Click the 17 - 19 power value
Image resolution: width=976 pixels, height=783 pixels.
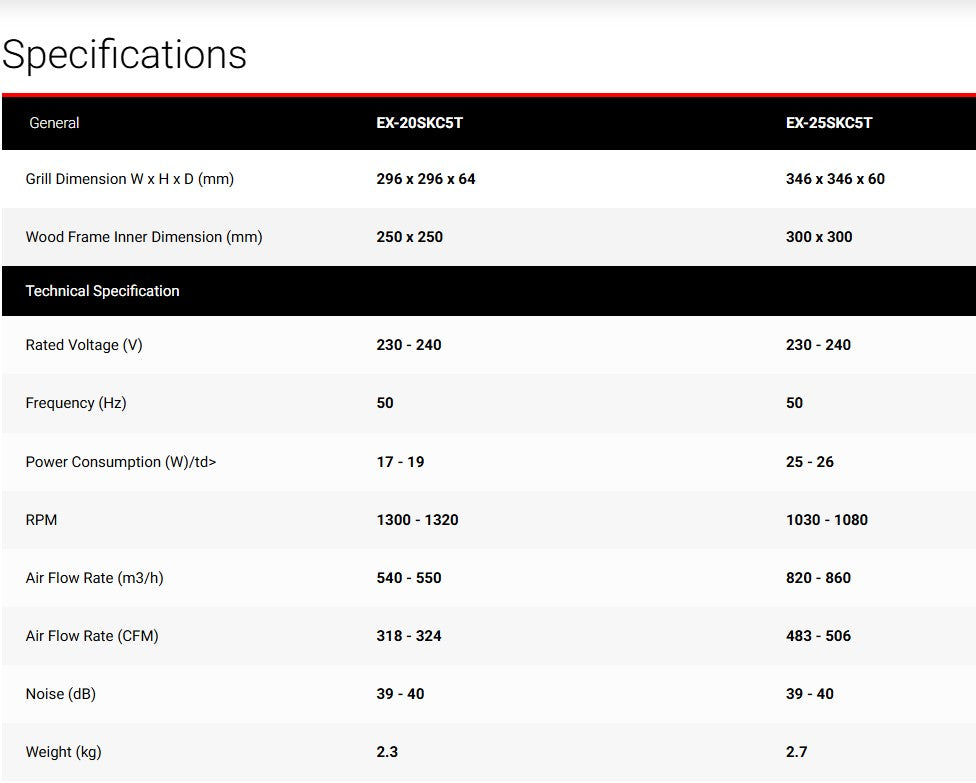tap(400, 462)
